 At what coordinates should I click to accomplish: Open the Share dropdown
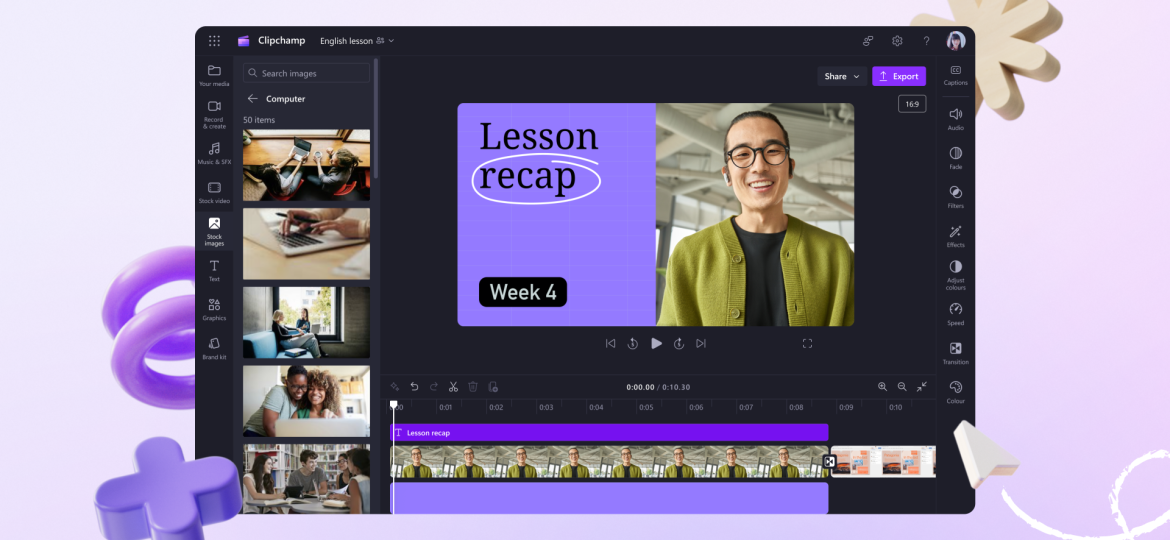coord(842,76)
